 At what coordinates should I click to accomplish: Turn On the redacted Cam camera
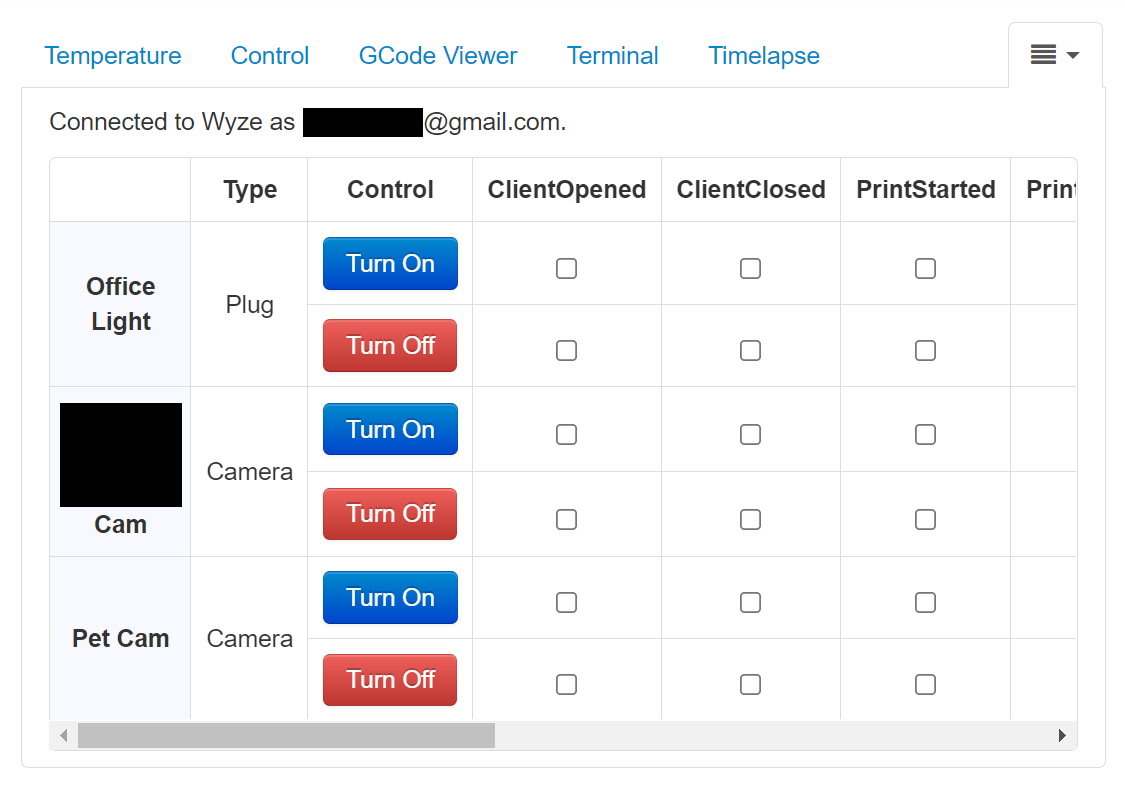click(390, 429)
